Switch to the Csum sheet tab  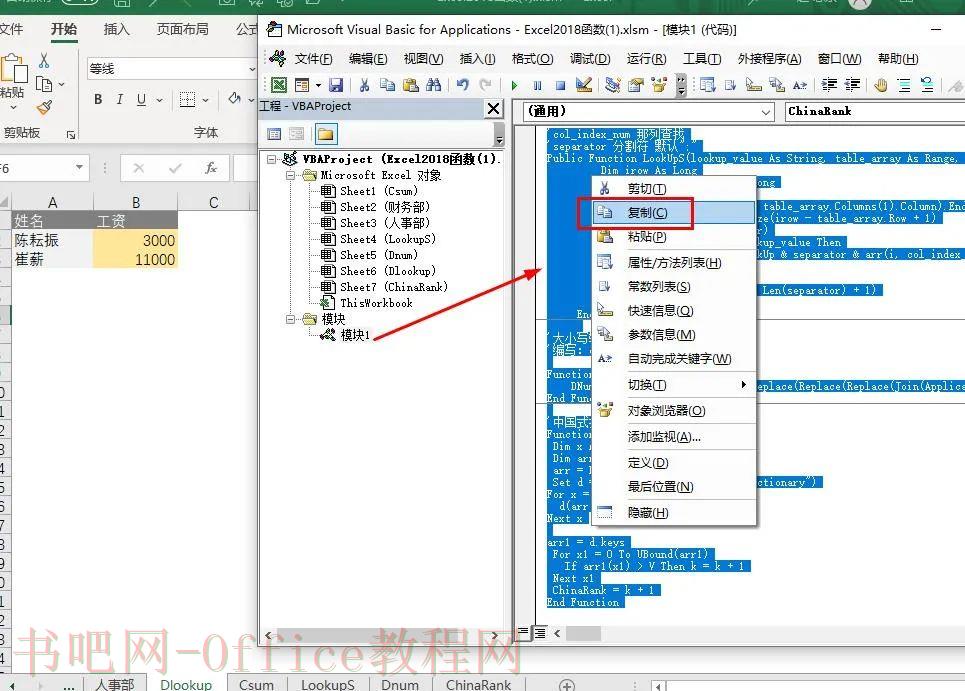click(x=256, y=684)
